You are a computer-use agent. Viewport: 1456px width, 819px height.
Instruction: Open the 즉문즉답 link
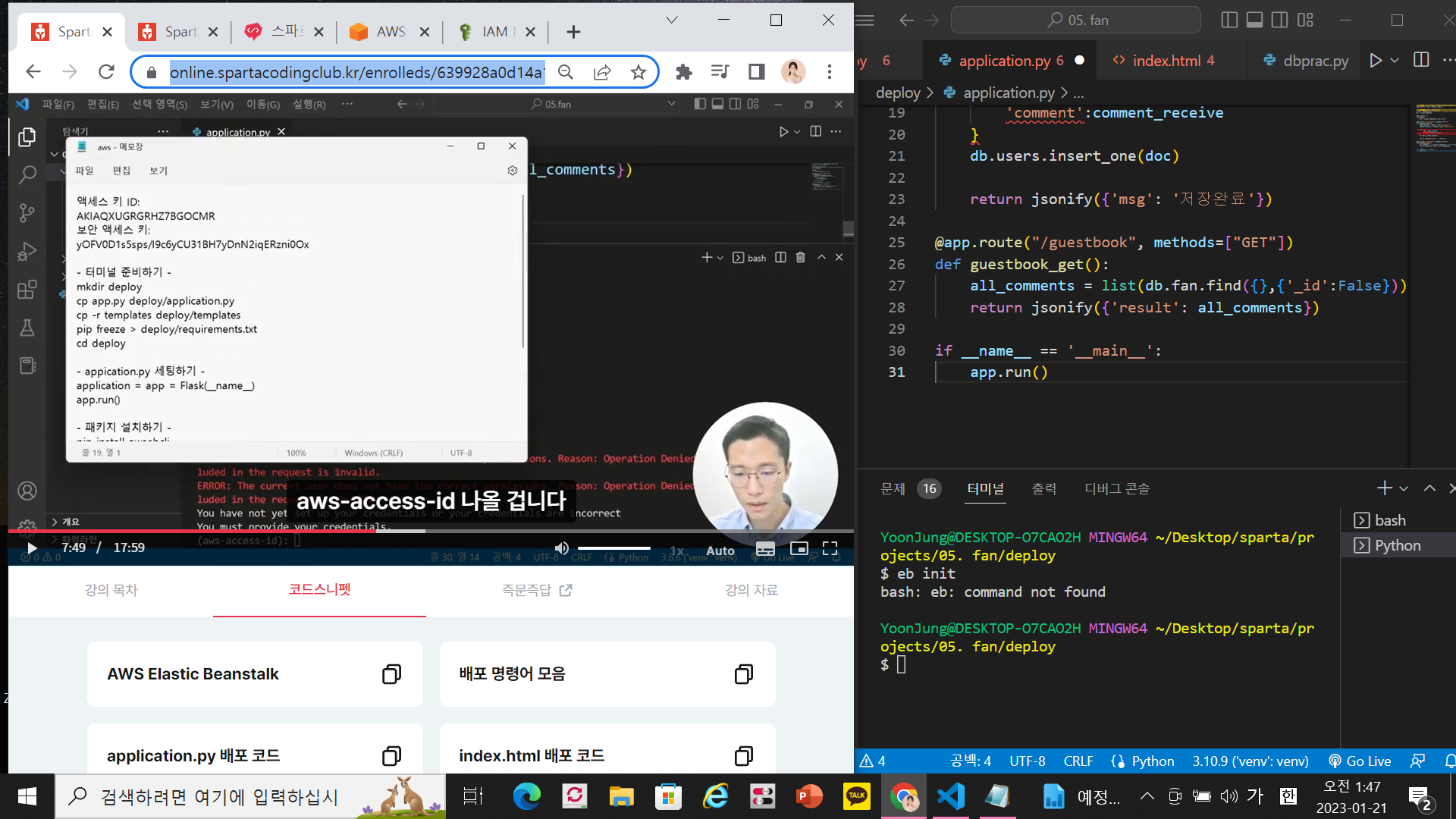pyautogui.click(x=536, y=590)
